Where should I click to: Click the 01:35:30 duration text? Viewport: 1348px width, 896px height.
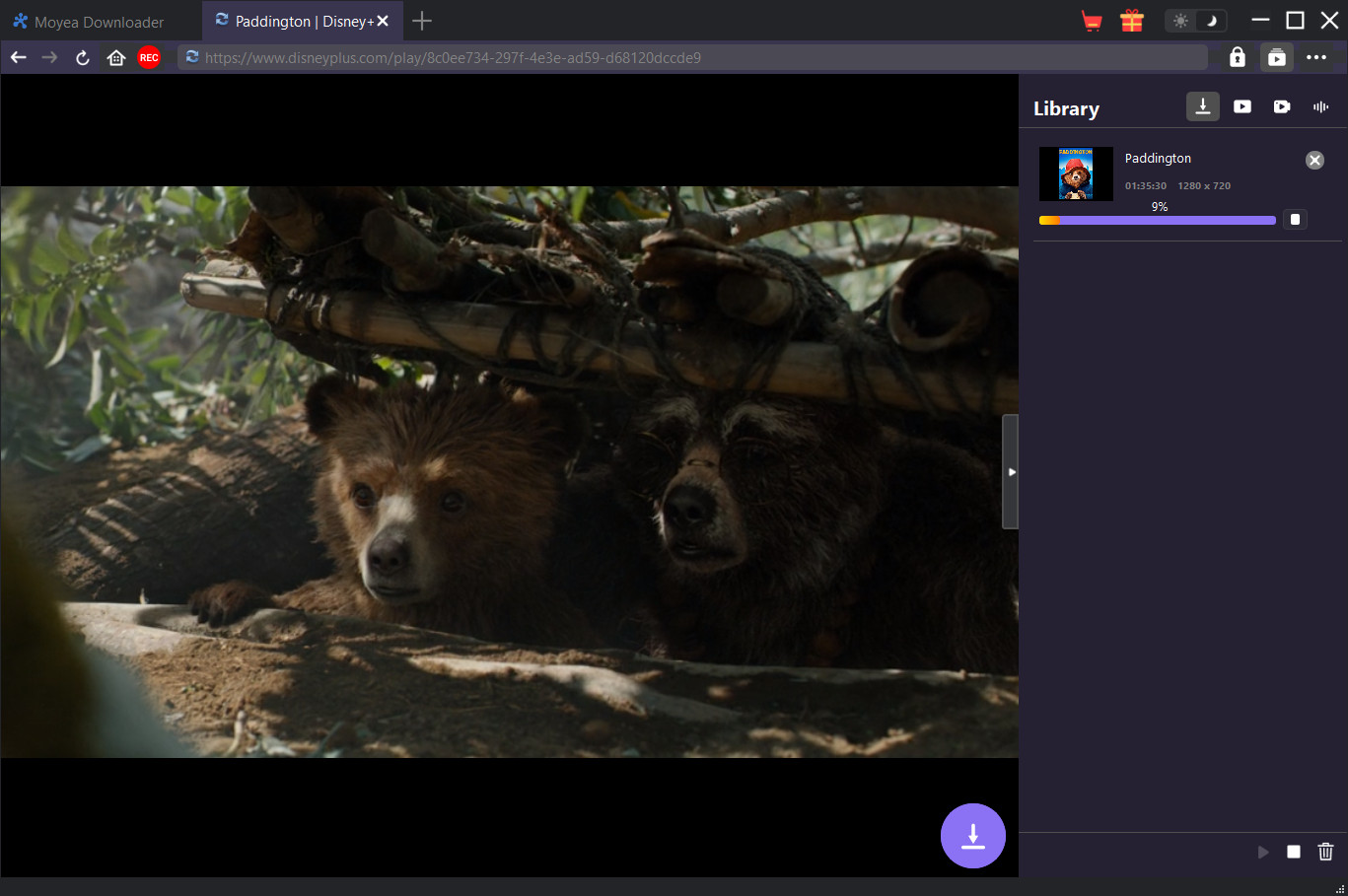pos(1146,185)
